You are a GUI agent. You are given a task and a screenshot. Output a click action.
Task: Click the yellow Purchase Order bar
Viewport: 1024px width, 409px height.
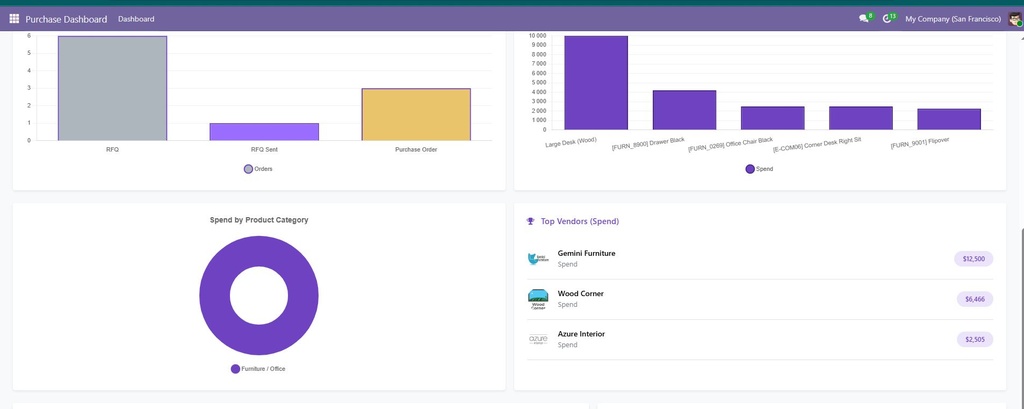pyautogui.click(x=416, y=114)
